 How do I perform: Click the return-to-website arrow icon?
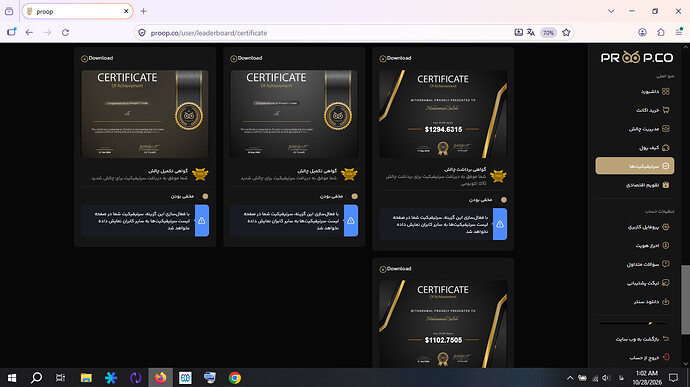coord(666,339)
